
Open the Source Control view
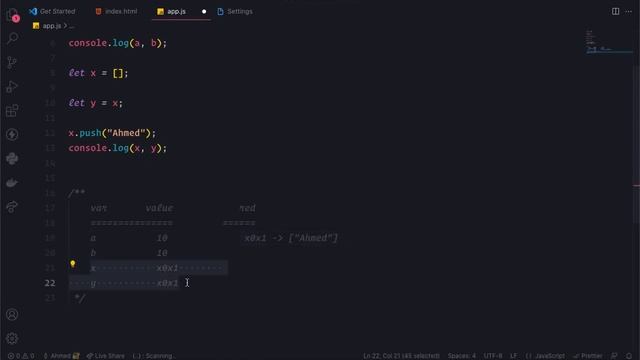coord(12,62)
